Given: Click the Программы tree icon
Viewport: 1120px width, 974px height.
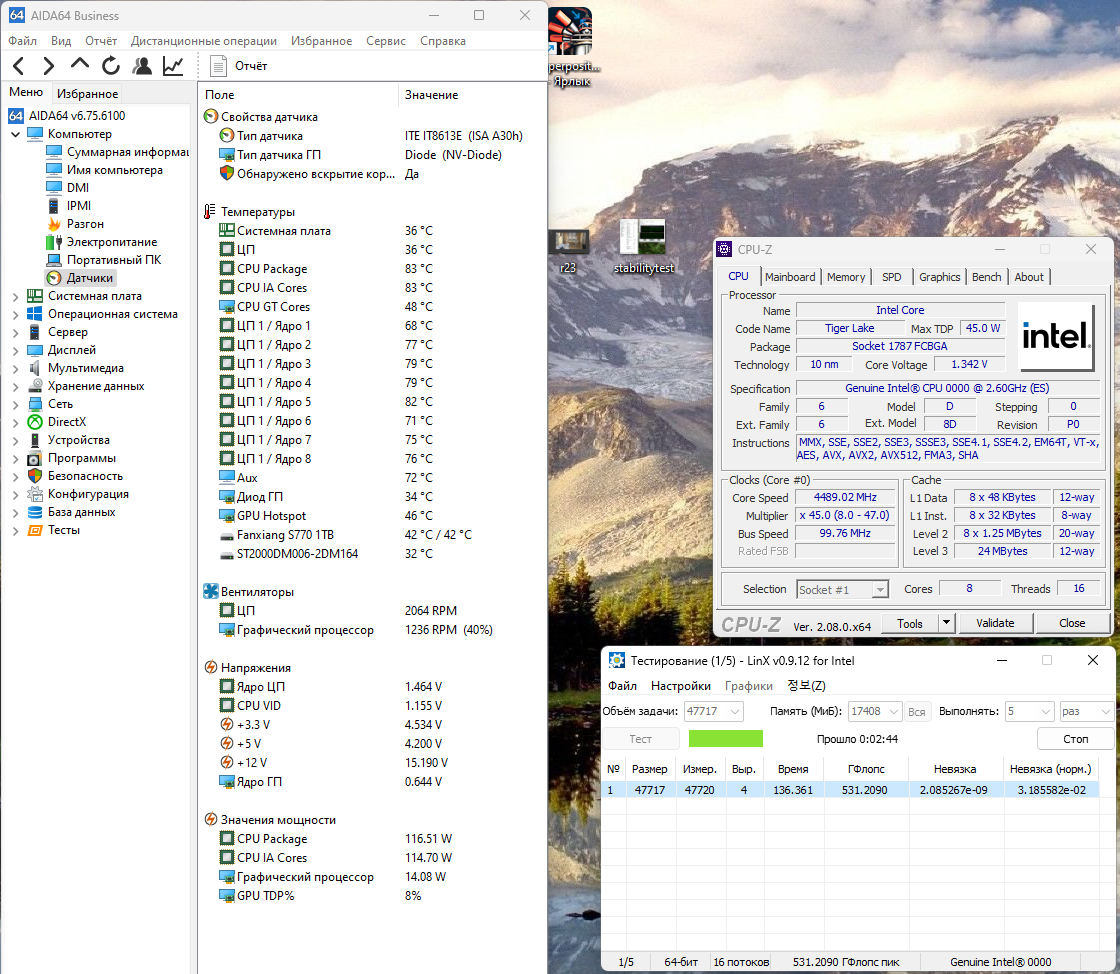Looking at the screenshot, I should [x=35, y=458].
